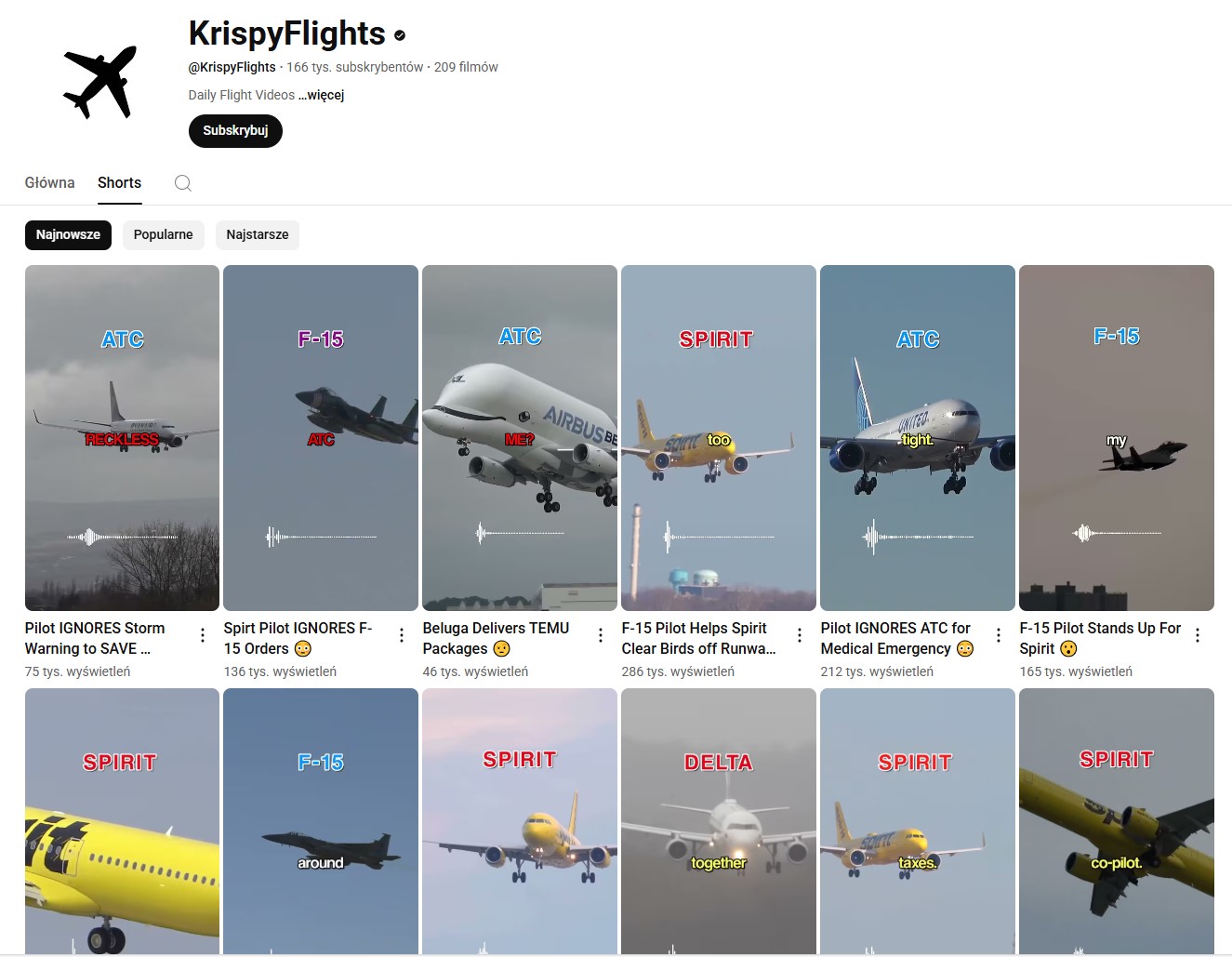The image size is (1232, 957).
Task: Open the DELTA 'together' short thumbnail
Action: (719, 821)
